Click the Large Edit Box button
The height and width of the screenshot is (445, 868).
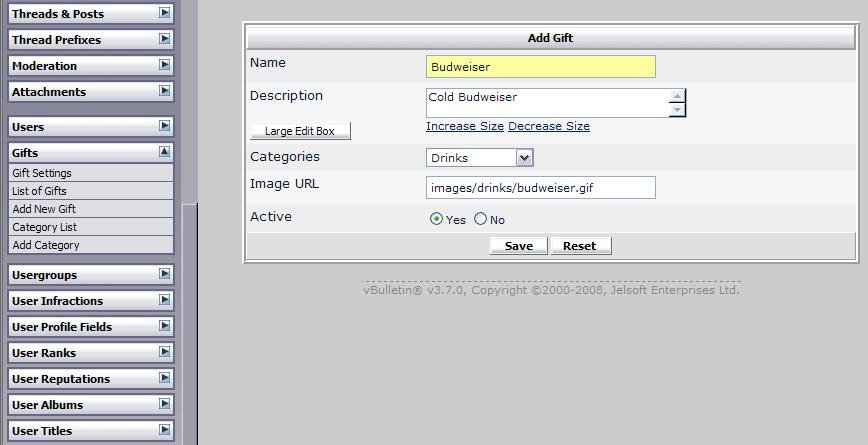(300, 131)
